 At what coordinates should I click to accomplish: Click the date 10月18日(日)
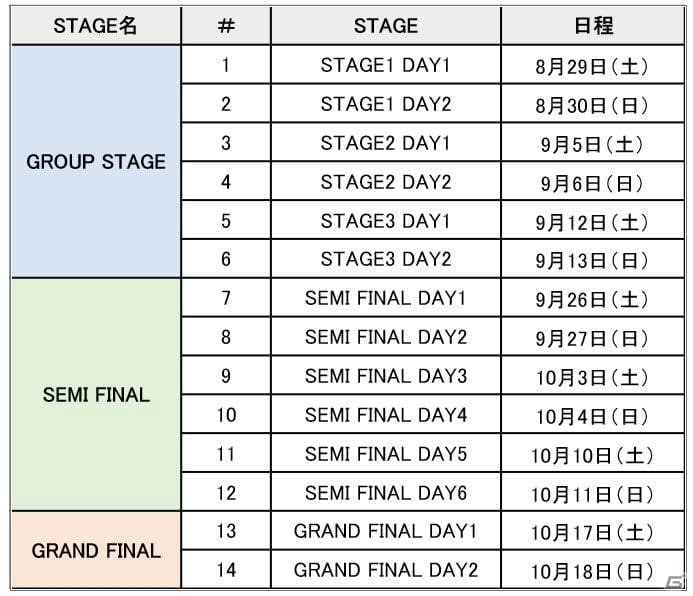pos(593,570)
